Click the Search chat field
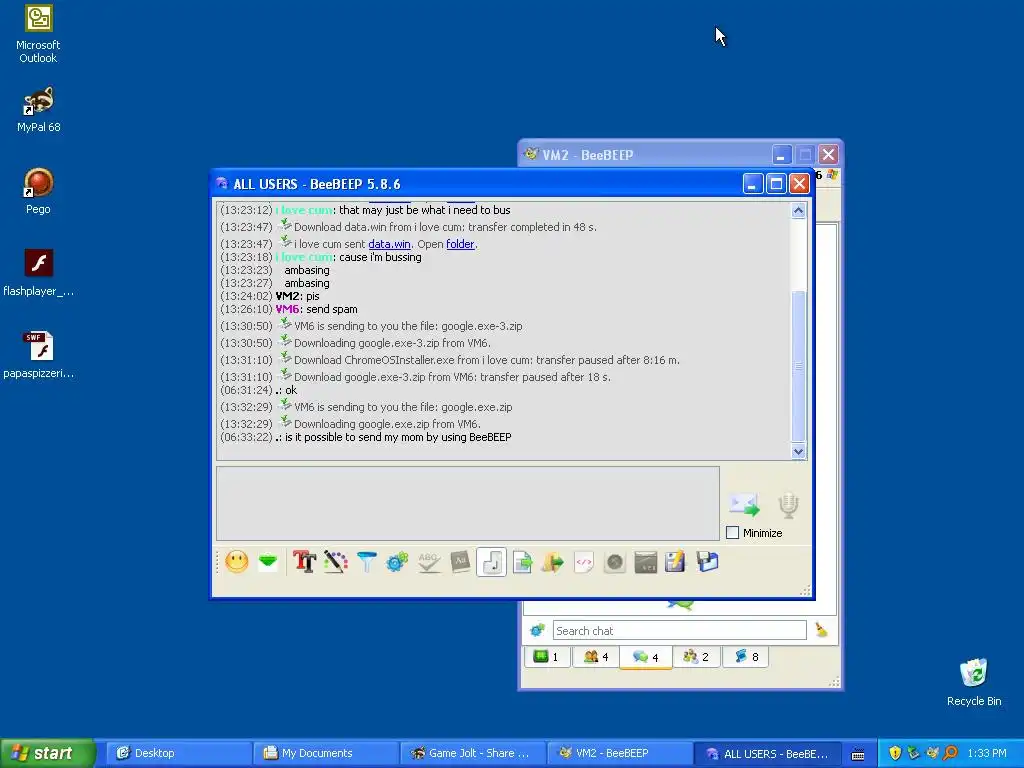 [x=679, y=631]
